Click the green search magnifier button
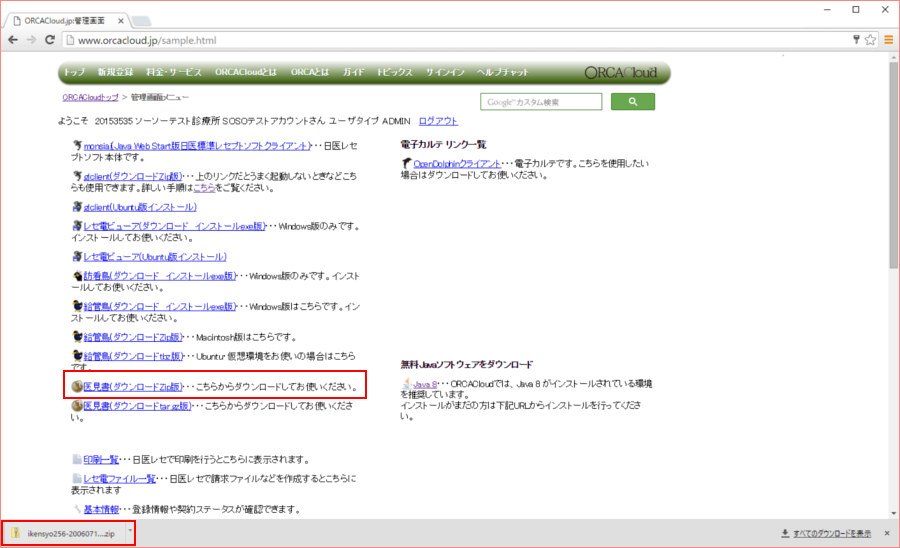Viewport: 900px width, 548px height. click(x=631, y=101)
